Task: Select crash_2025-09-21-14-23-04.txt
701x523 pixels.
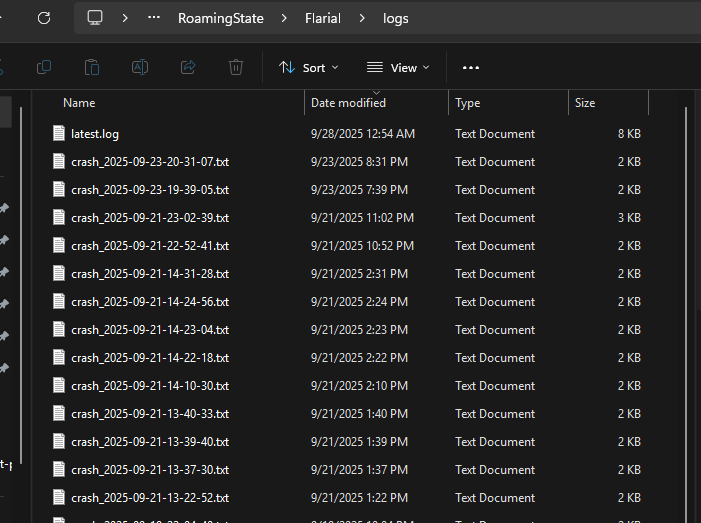Action: coord(150,330)
